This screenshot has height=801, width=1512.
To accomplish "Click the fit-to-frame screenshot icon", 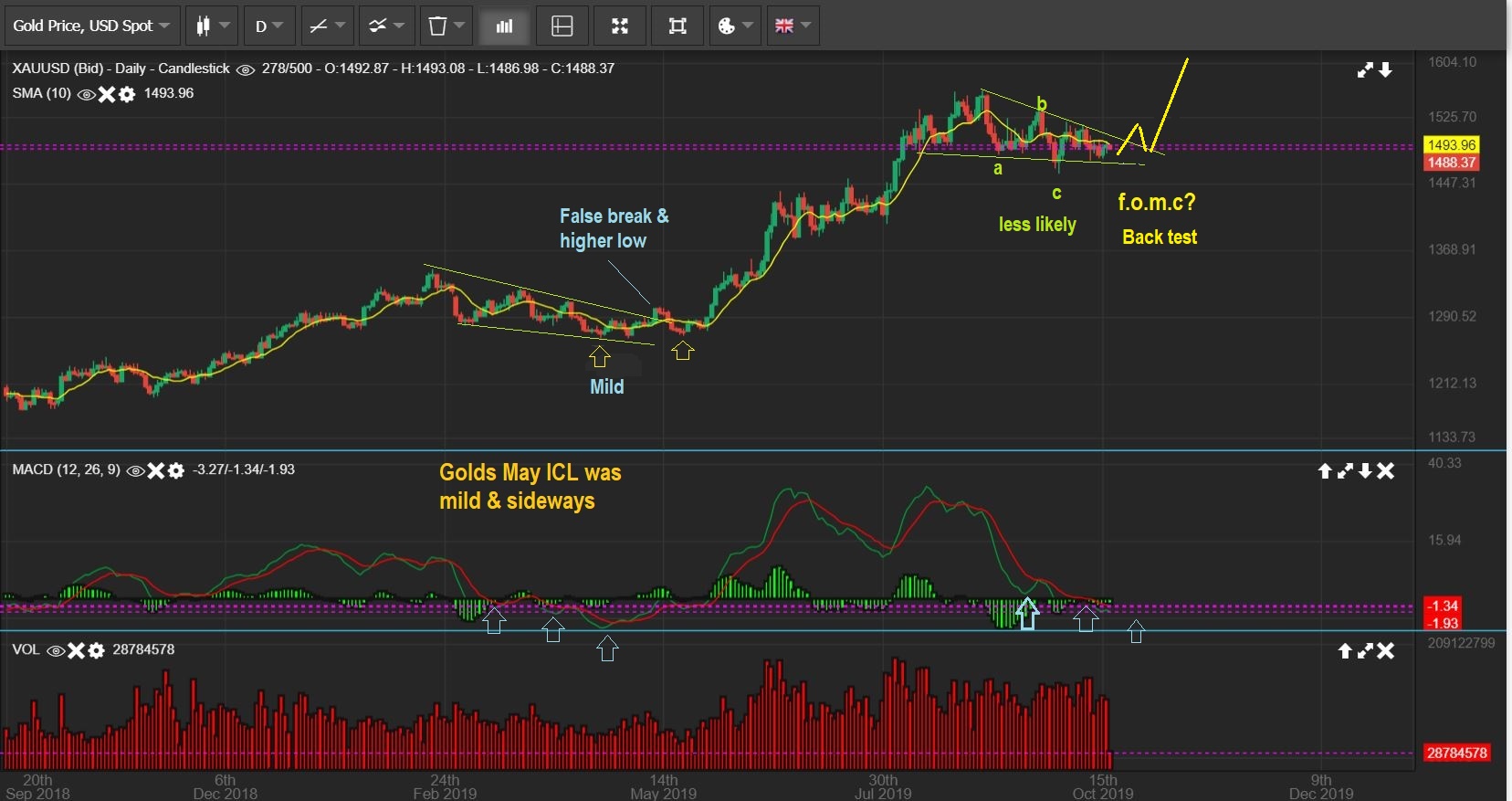I will click(x=677, y=26).
